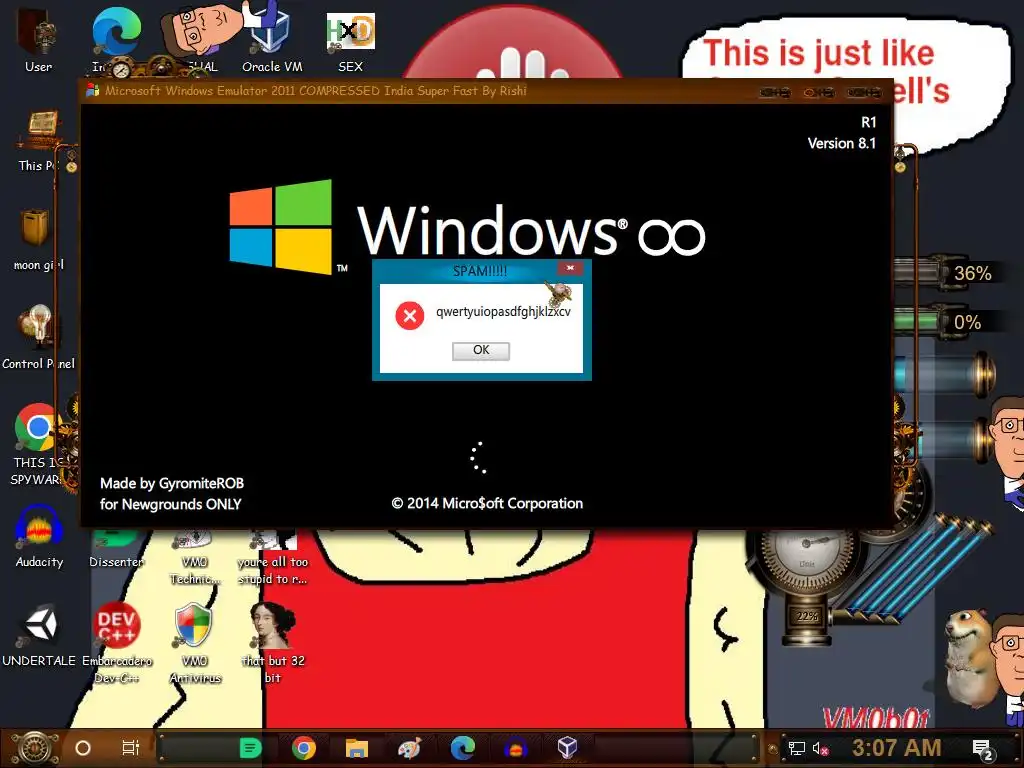Screen dimensions: 1024x768
Task: Open Paint from the taskbar
Action: [x=409, y=748]
